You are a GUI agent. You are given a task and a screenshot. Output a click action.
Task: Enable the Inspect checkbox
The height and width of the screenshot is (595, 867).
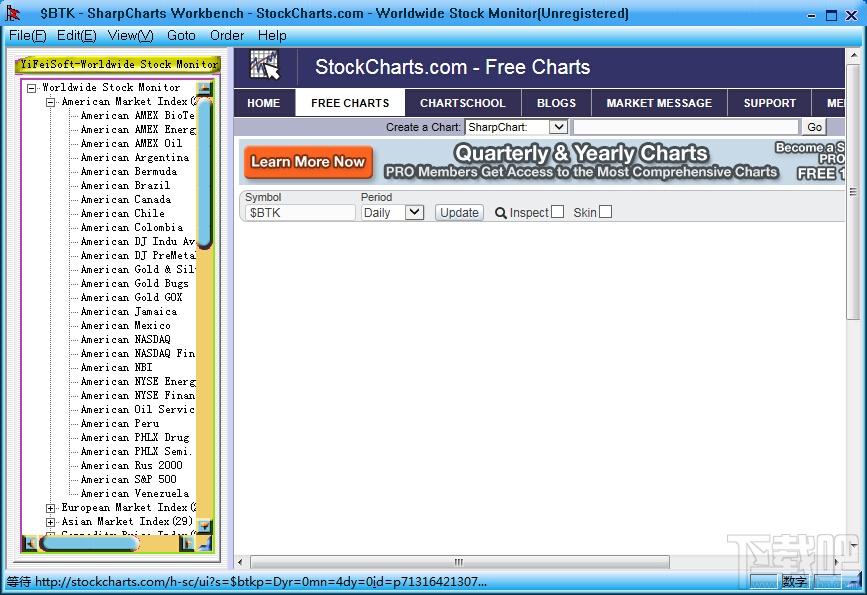tap(557, 212)
